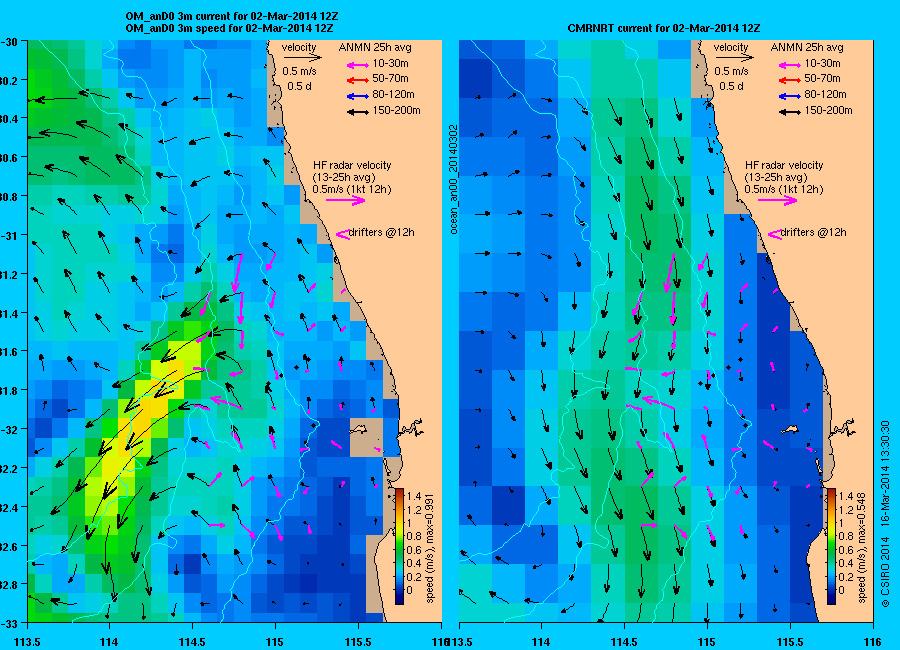Click the left panel speed color bar
This screenshot has height=650, width=900.
(399, 546)
